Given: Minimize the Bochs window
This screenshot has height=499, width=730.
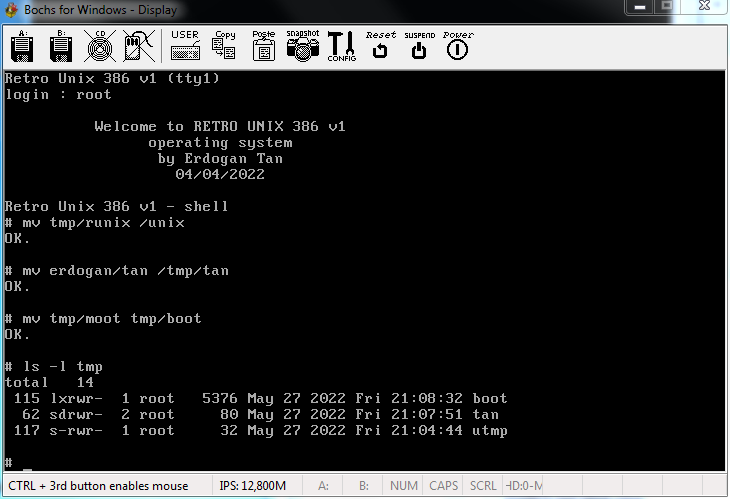Looking at the screenshot, I should (x=640, y=7).
